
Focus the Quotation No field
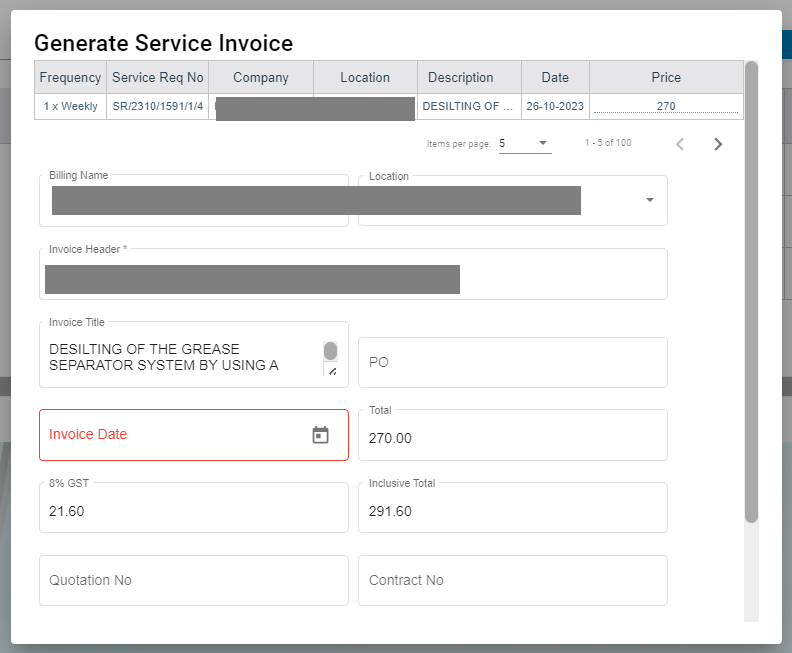point(193,580)
